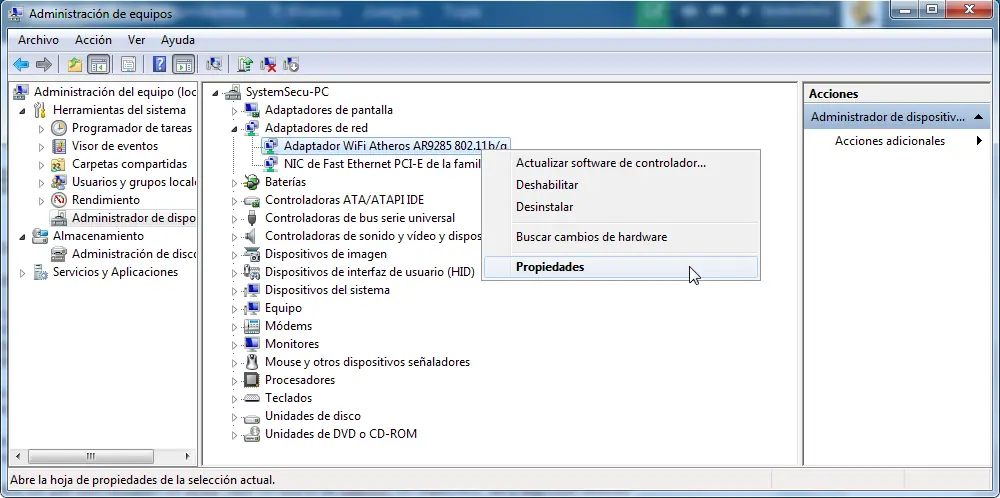Screen dimensions: 1000x498
Task: Click the Teclados keyboard icon
Action: (252, 398)
